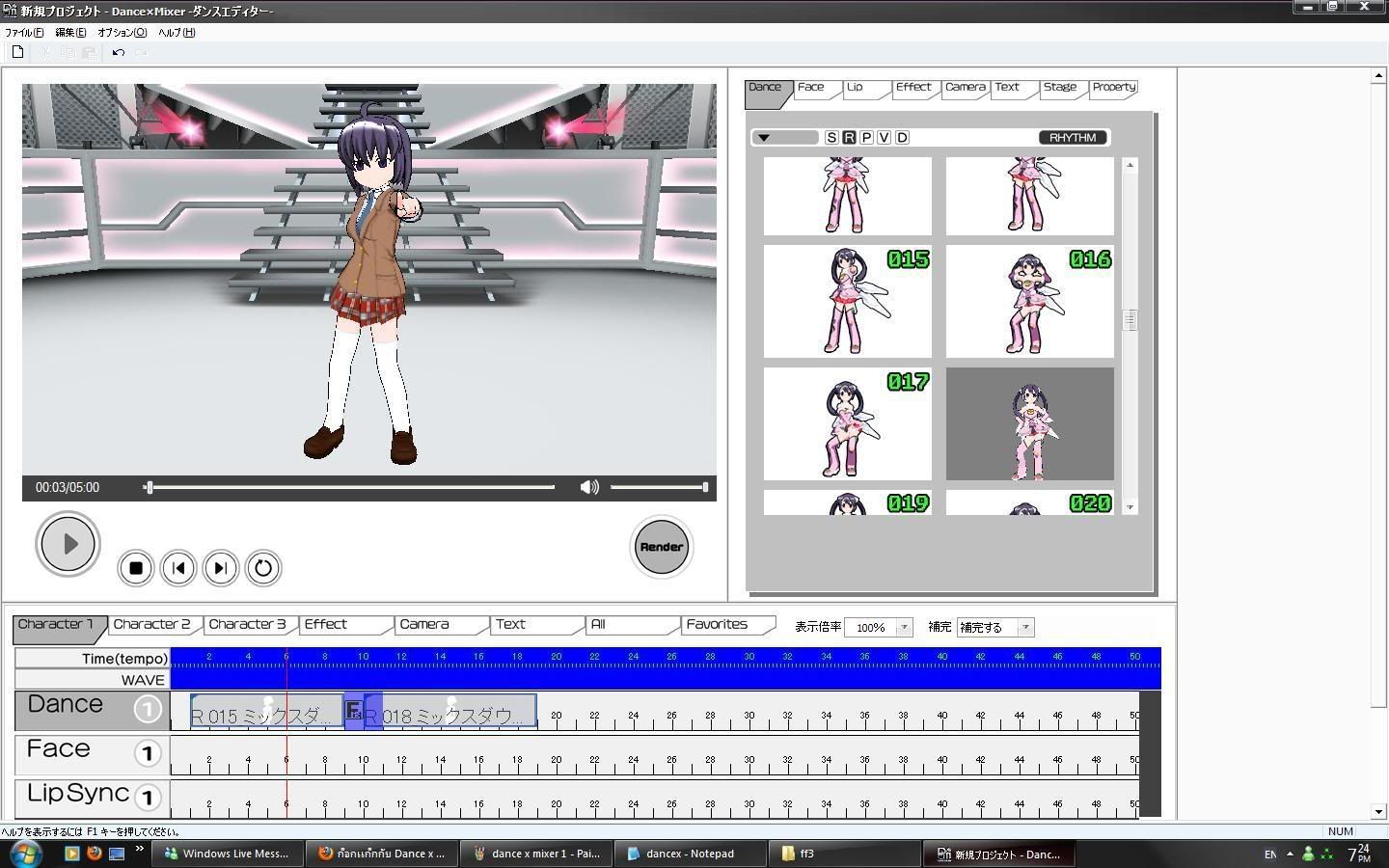Toggle the D filter button
This screenshot has width=1389, height=868.
902,138
